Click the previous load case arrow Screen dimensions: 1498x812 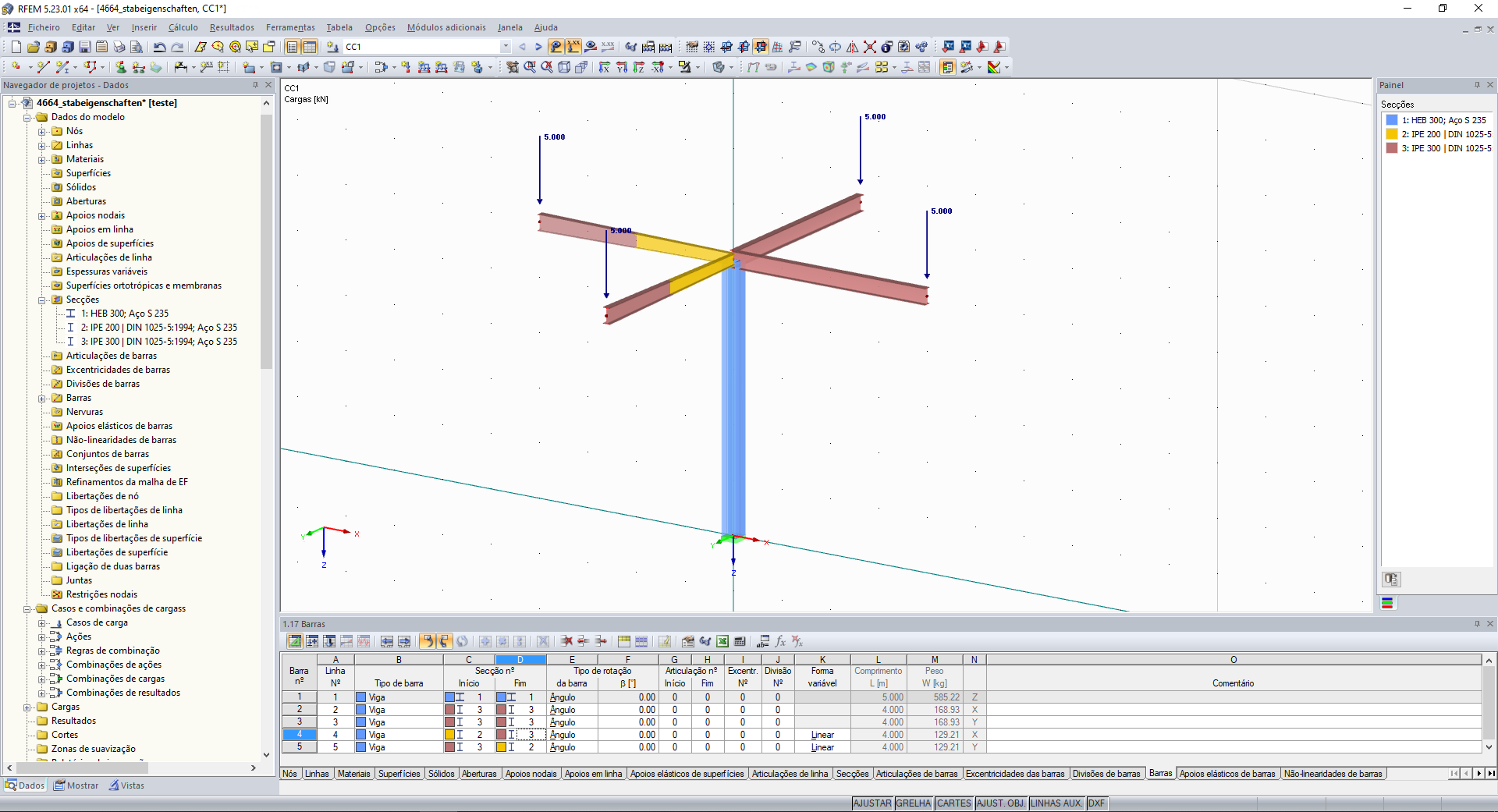pyautogui.click(x=522, y=47)
